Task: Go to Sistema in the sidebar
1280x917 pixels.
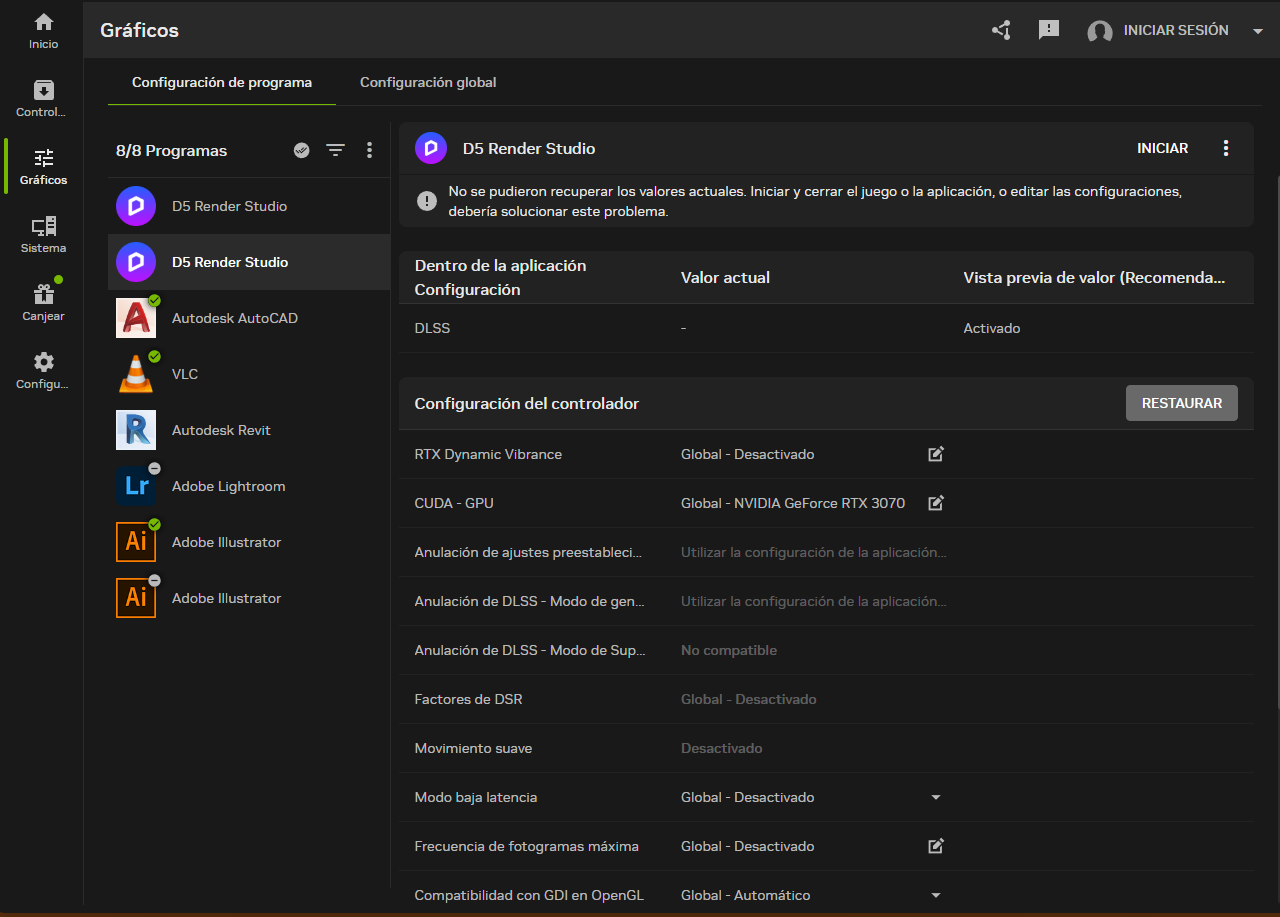Action: pyautogui.click(x=44, y=234)
